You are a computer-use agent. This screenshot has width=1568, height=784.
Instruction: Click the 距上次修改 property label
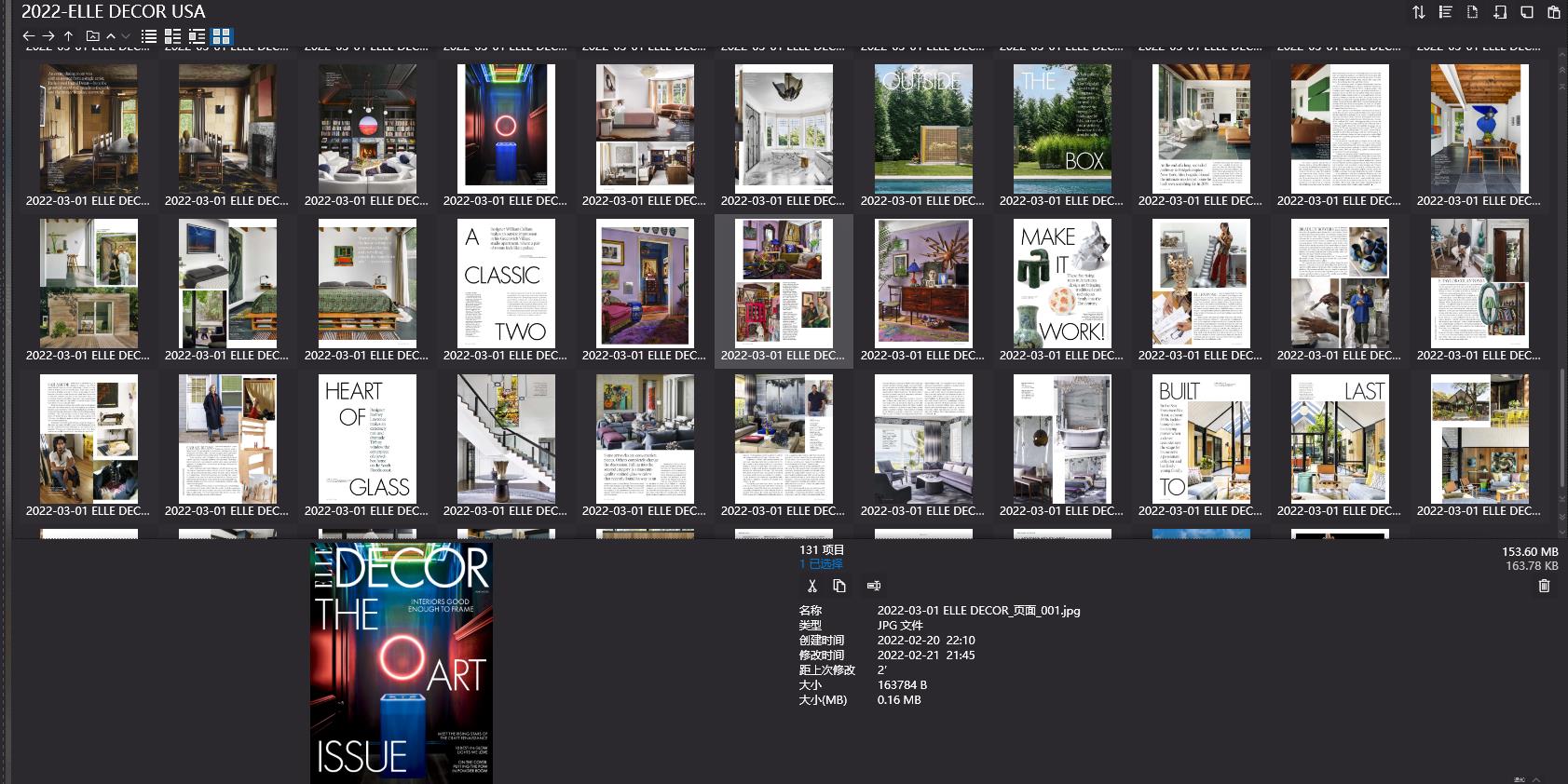click(826, 670)
